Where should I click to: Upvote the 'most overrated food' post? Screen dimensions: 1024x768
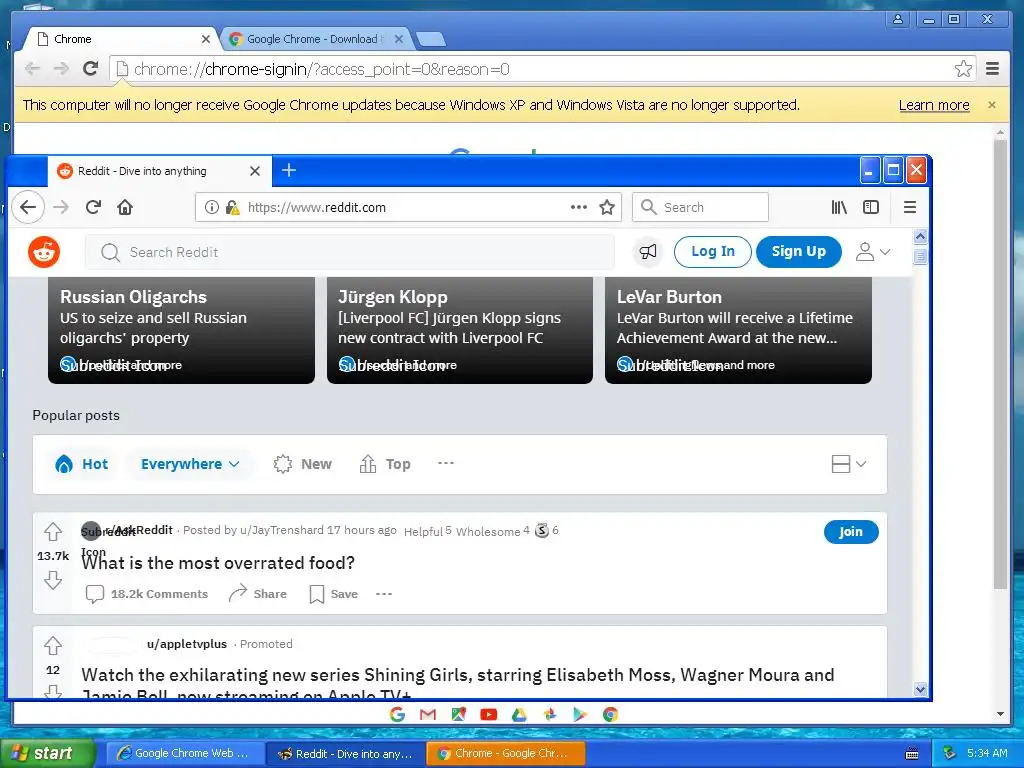[53, 532]
